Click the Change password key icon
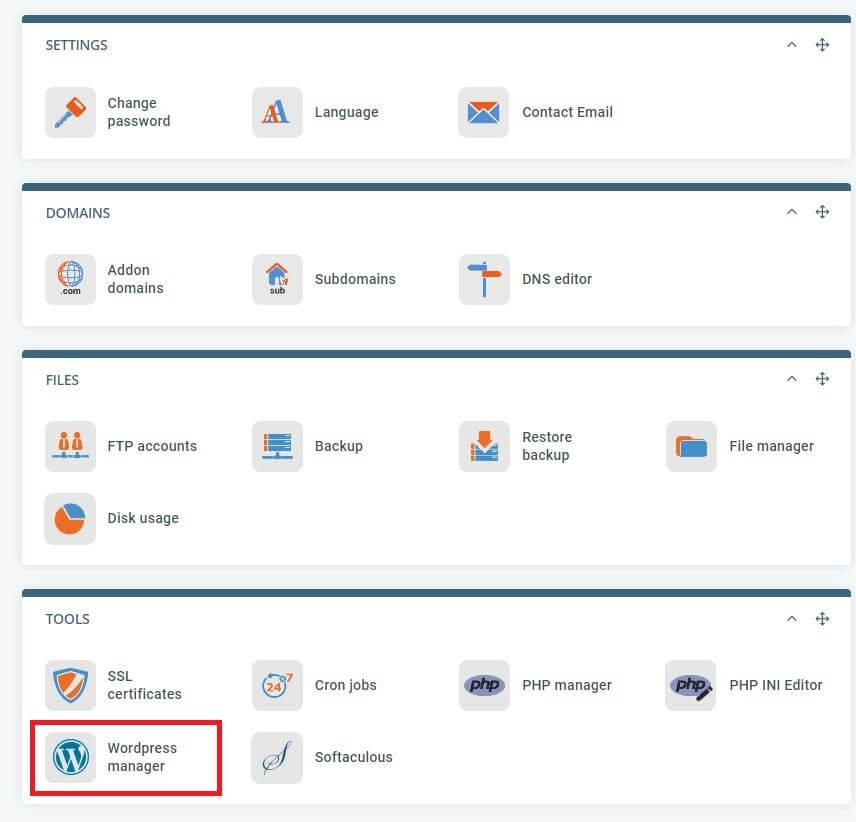 coord(70,113)
